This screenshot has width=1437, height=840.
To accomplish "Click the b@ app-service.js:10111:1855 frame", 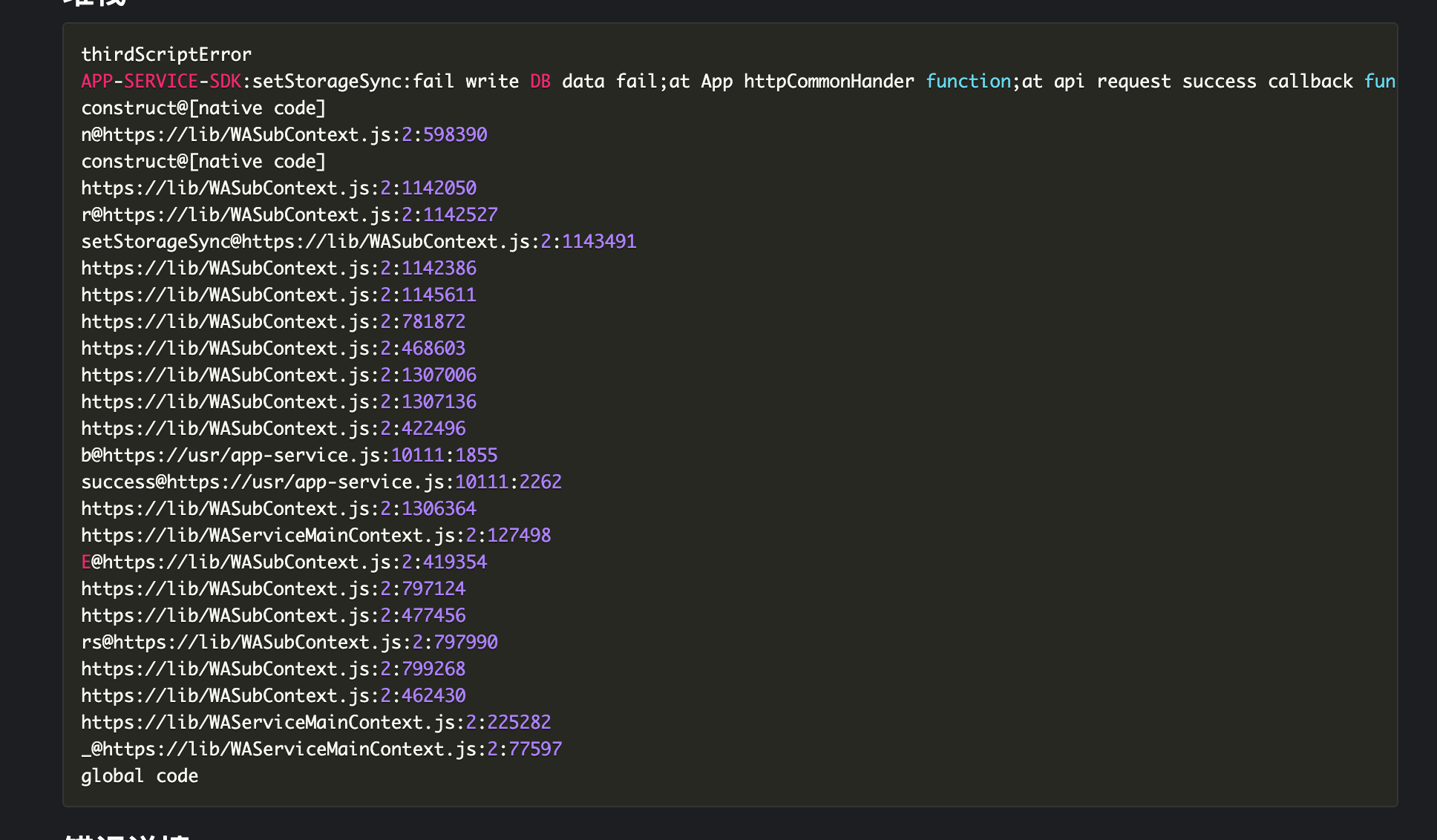I will point(289,456).
